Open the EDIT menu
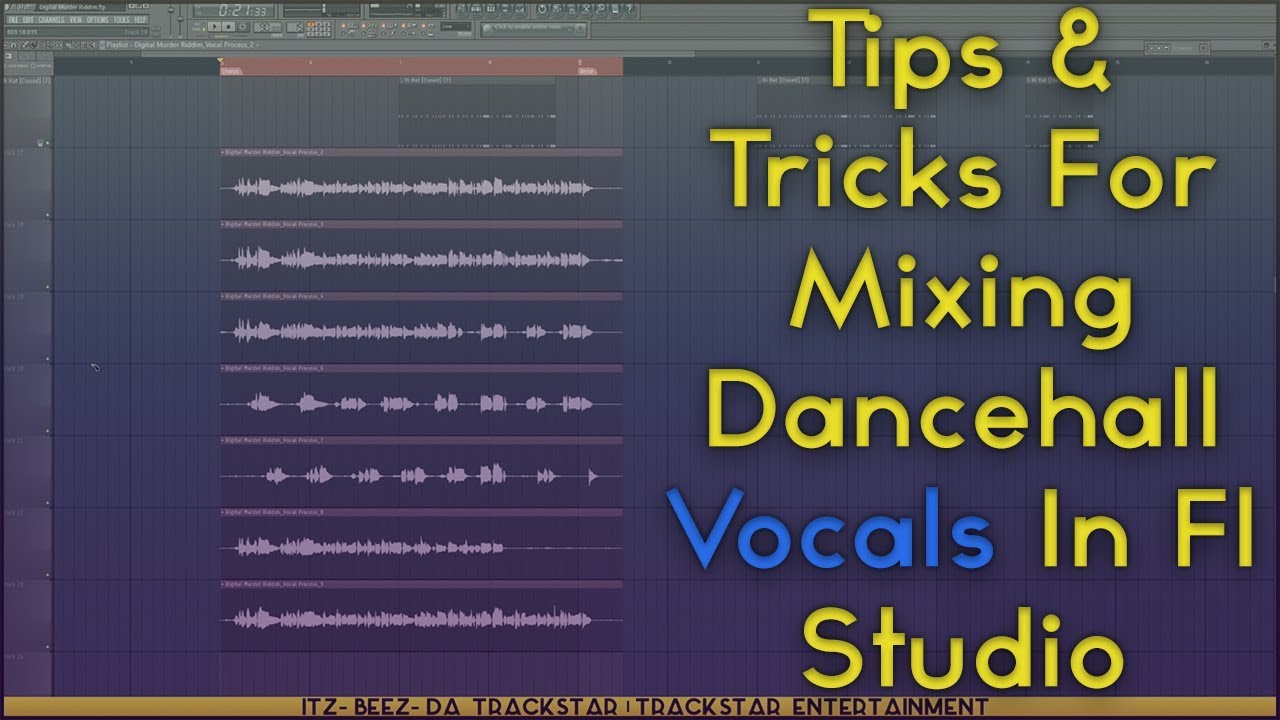 28,20
